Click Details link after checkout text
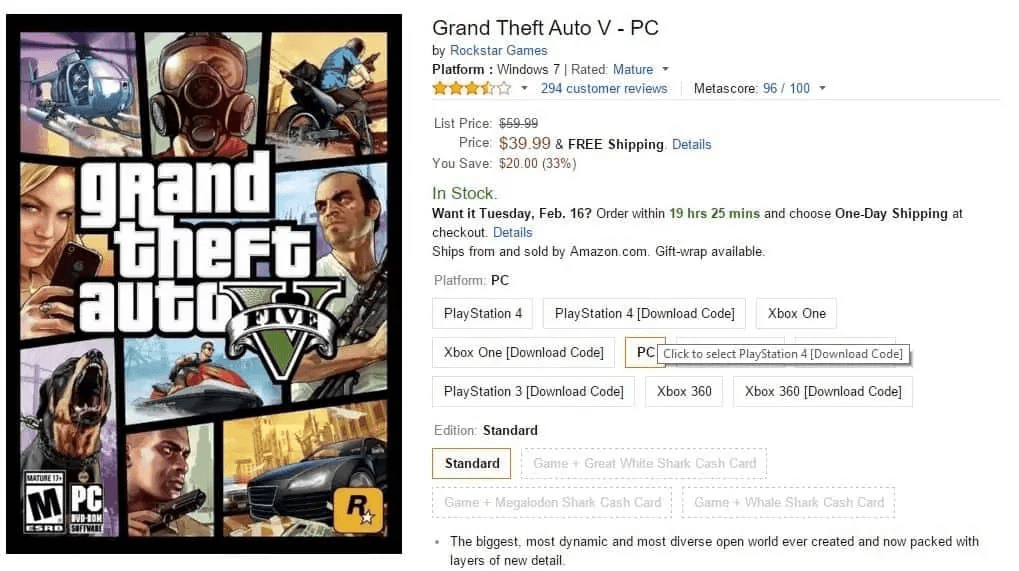Viewport: 1019px width, 571px height. 512,232
